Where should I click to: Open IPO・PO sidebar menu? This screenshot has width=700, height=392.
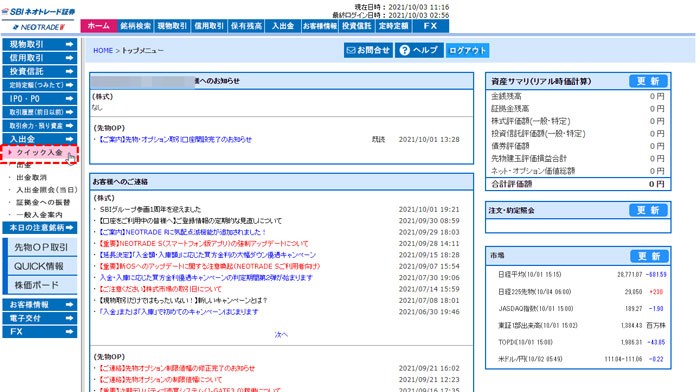click(40, 98)
